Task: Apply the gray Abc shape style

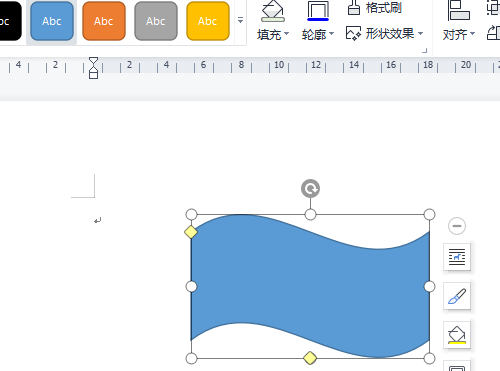Action: (156, 21)
